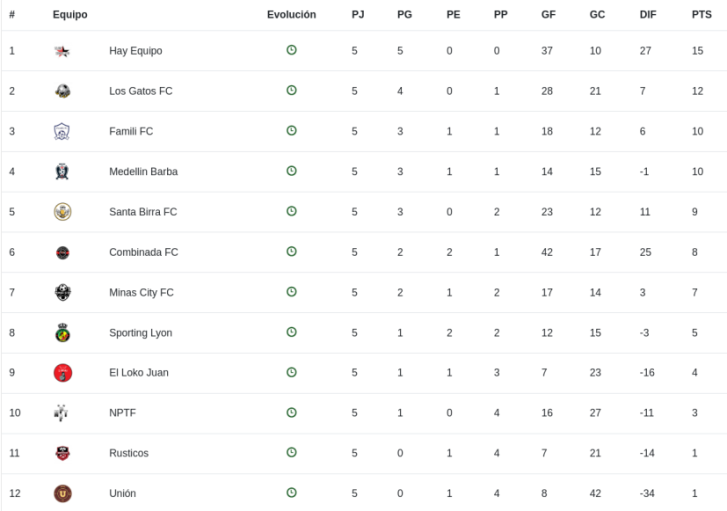Sort table by PTS column header

(x=701, y=15)
